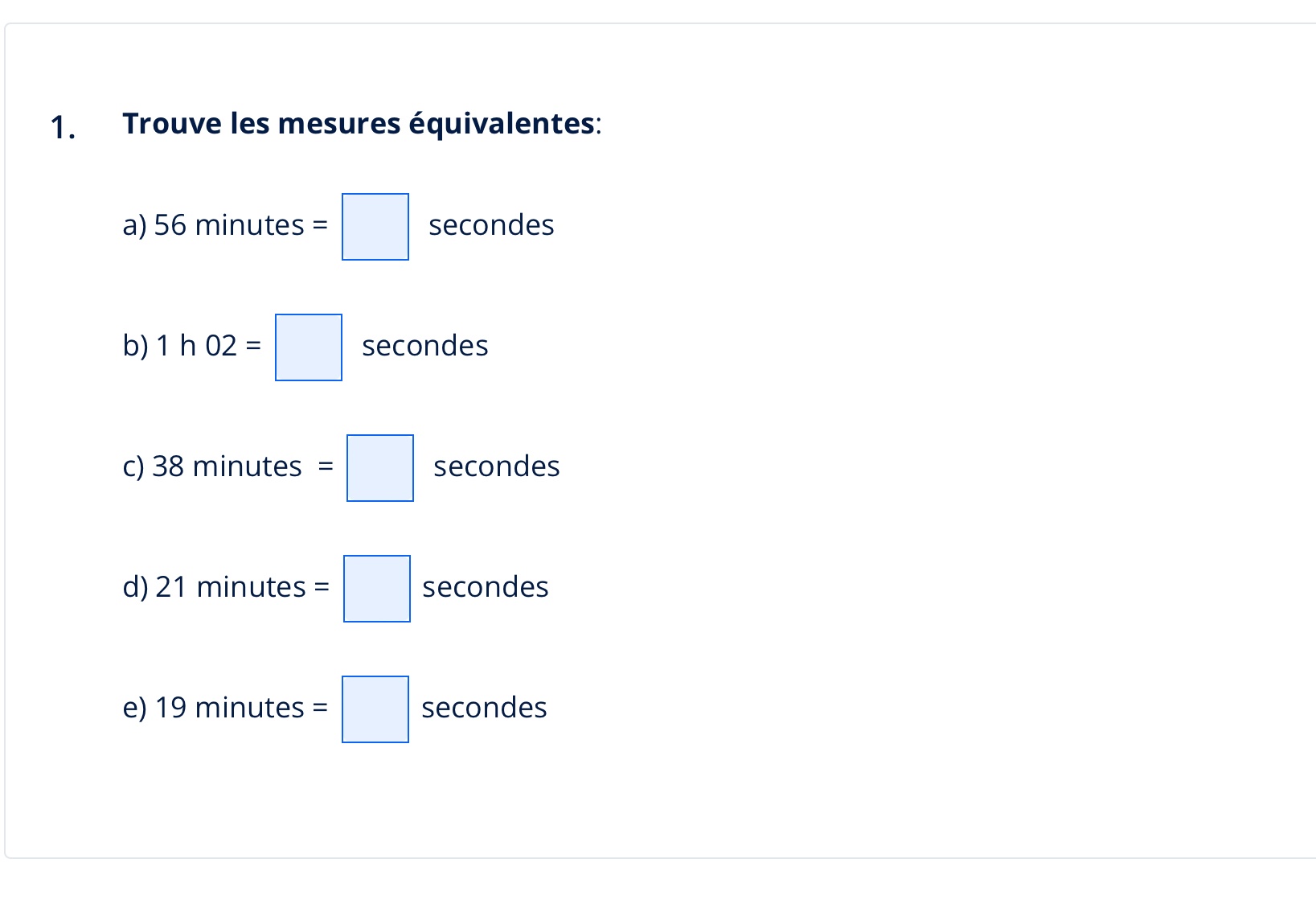Click the answer box for 21 minutes

tap(377, 589)
